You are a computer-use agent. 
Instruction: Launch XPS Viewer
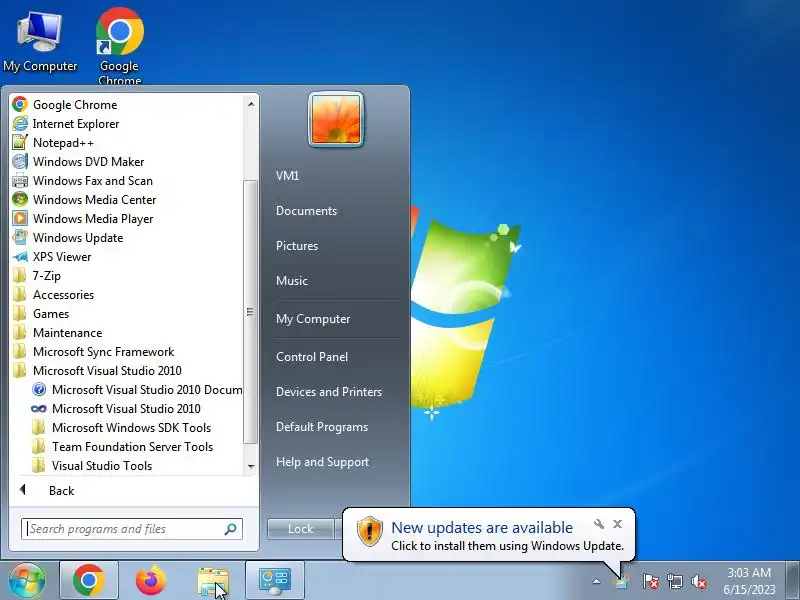pyautogui.click(x=52, y=257)
